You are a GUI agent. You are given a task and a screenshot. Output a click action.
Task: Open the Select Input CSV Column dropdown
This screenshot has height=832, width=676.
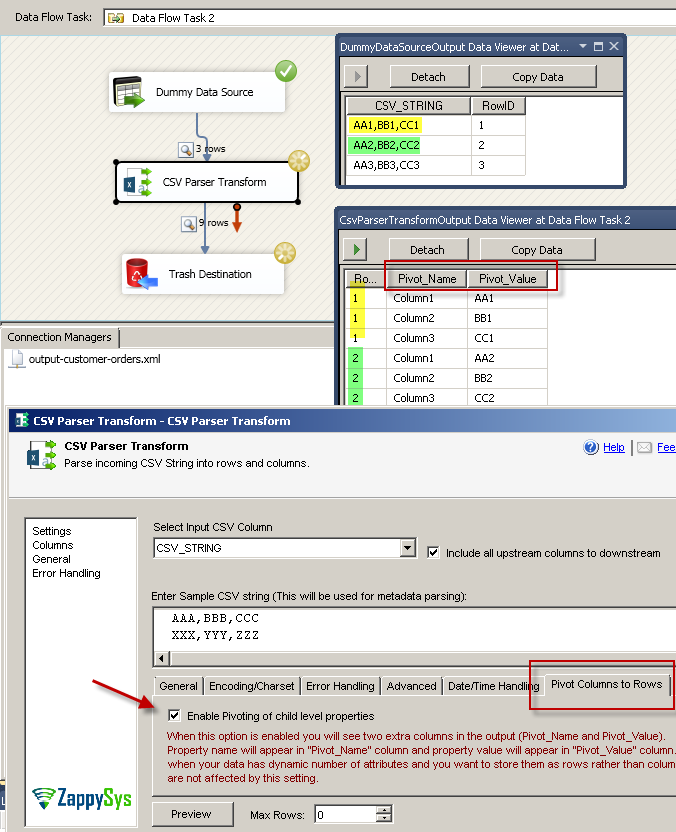pos(407,548)
